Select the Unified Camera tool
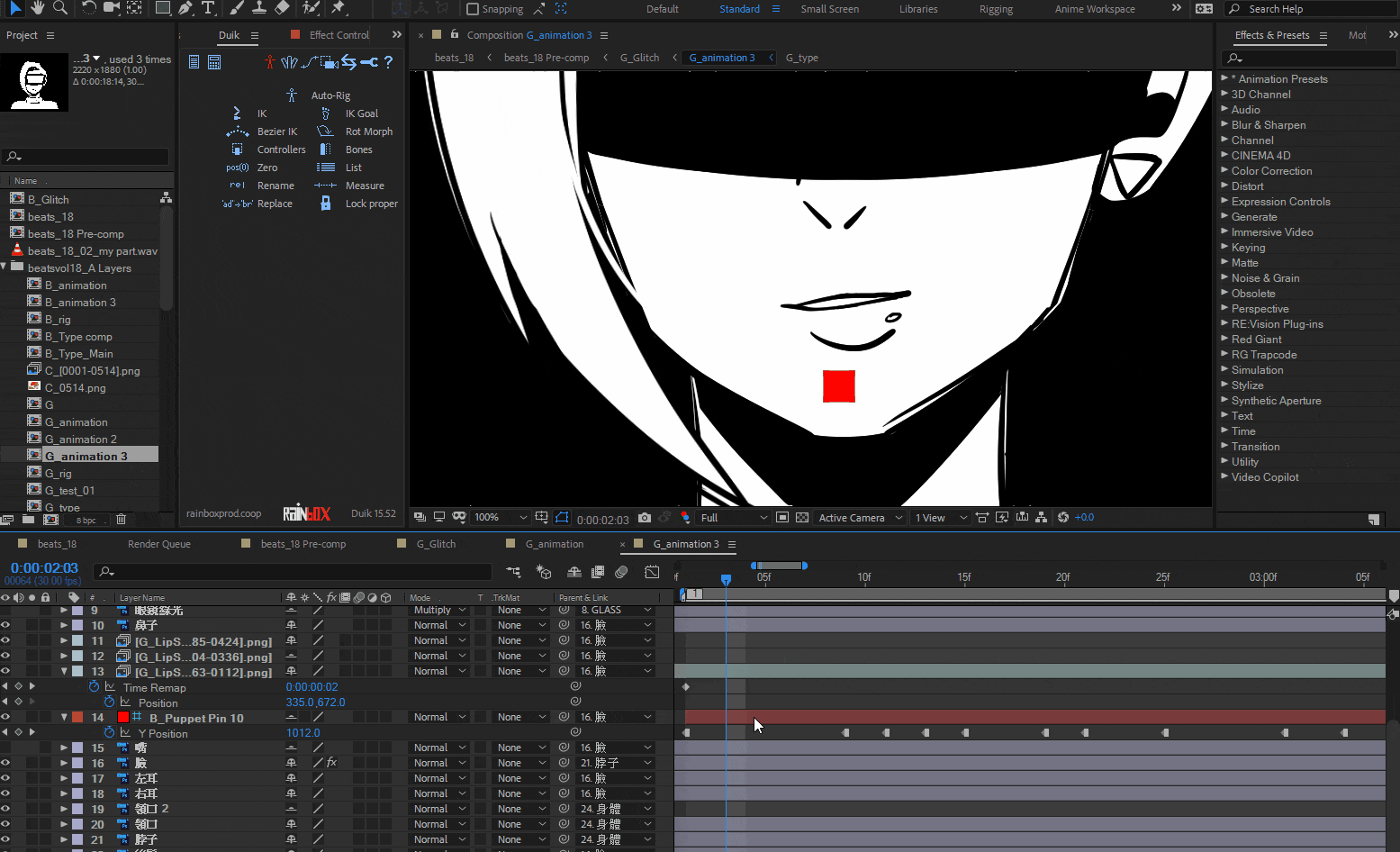 112,8
